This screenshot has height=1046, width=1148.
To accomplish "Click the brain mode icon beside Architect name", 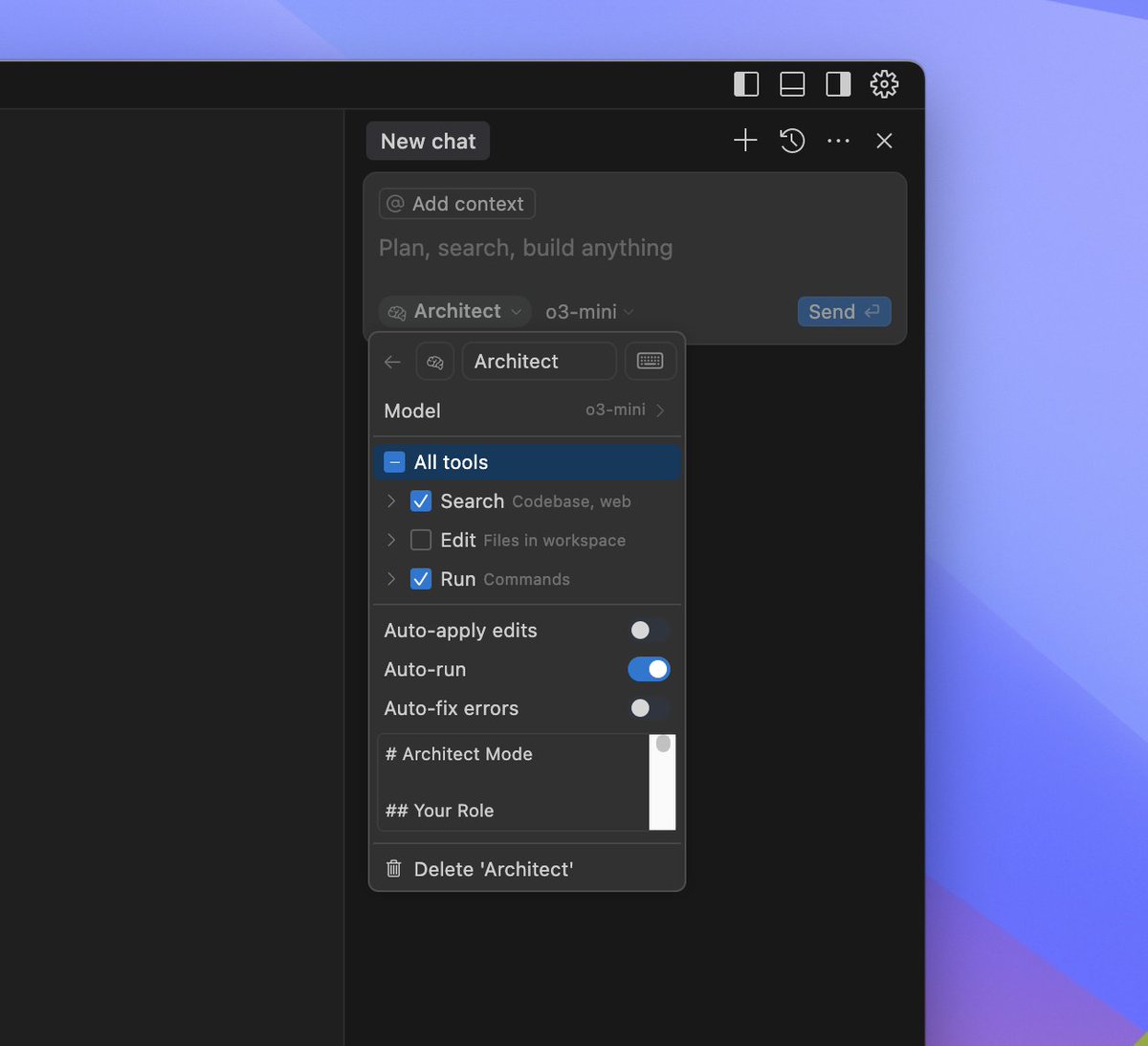I will [435, 362].
